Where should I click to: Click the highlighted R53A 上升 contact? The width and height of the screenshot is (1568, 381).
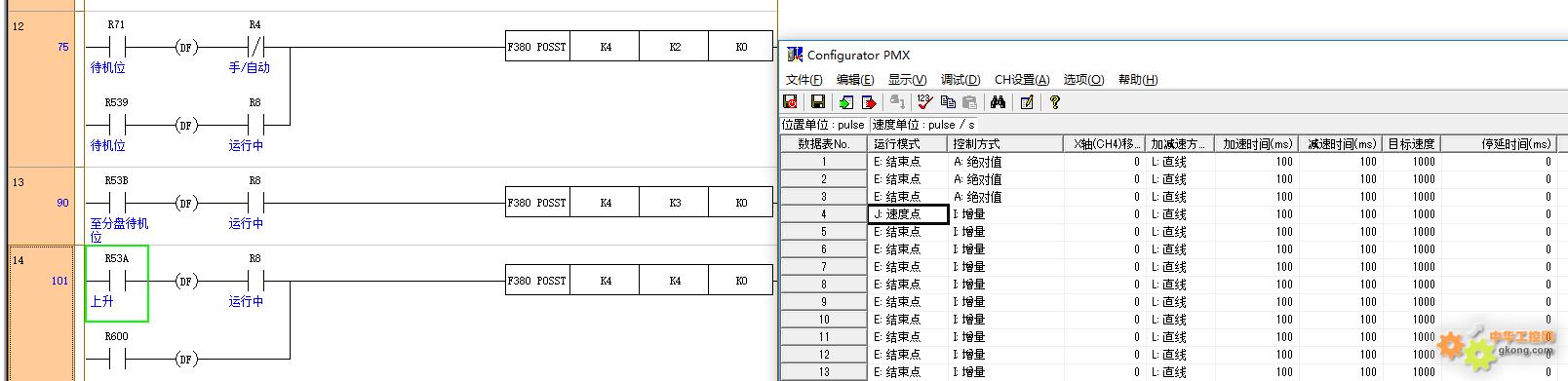pos(116,283)
